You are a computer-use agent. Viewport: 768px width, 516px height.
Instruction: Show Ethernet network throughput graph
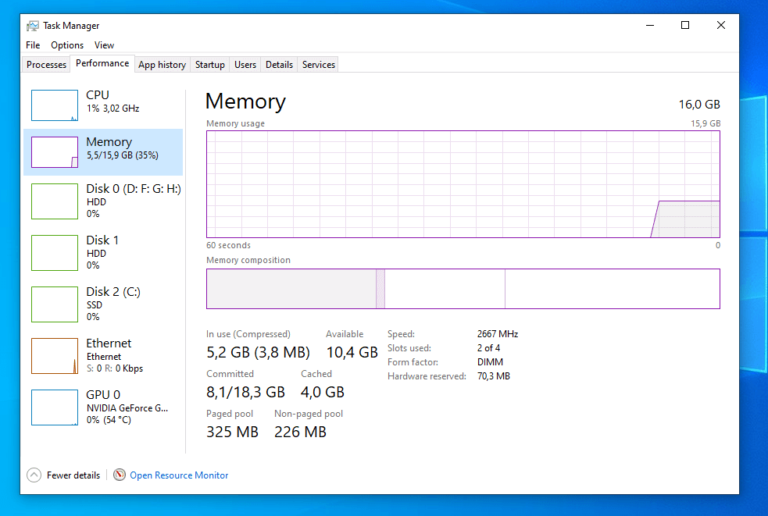pyautogui.click(x=54, y=356)
